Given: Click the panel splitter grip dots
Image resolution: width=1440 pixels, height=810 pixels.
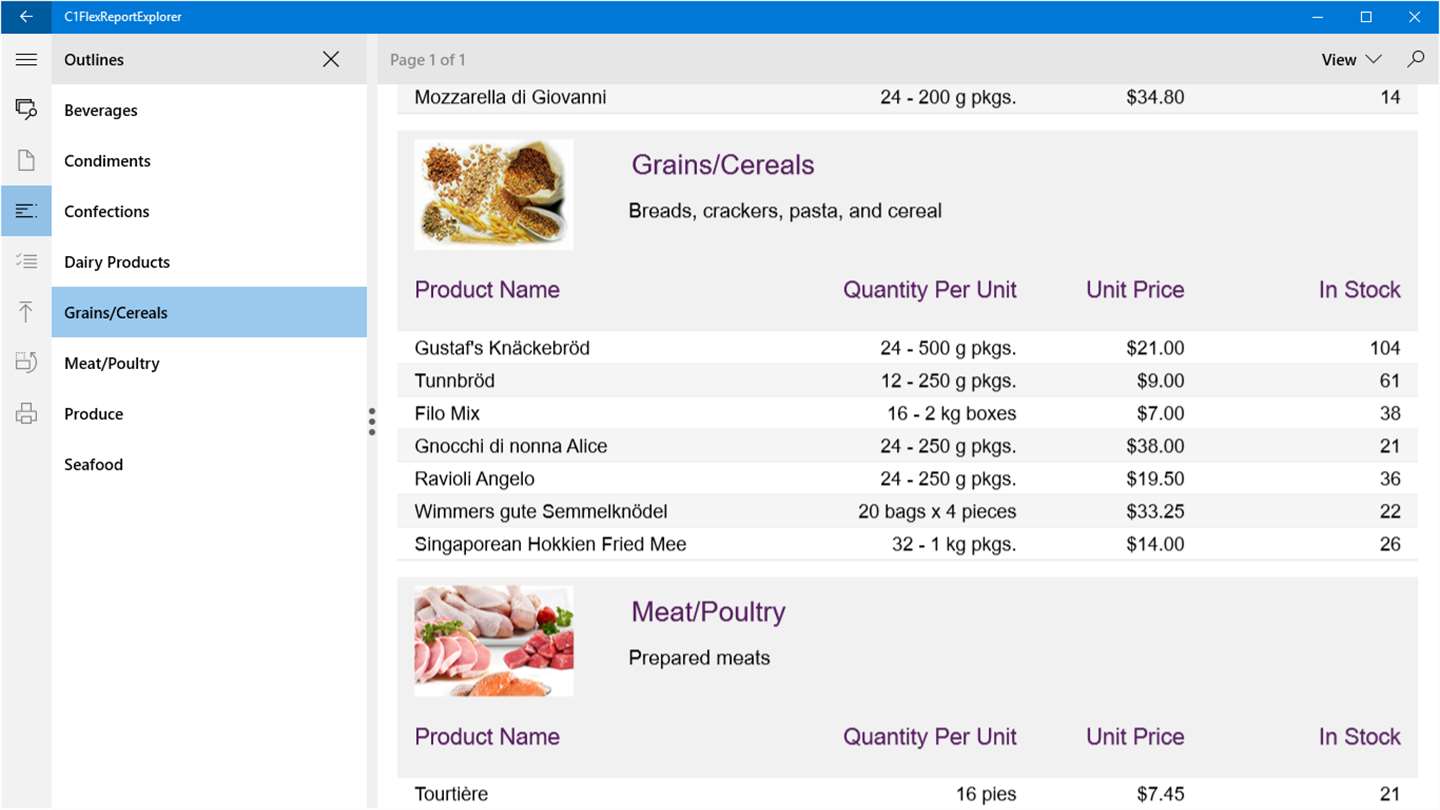Looking at the screenshot, I should [x=372, y=421].
